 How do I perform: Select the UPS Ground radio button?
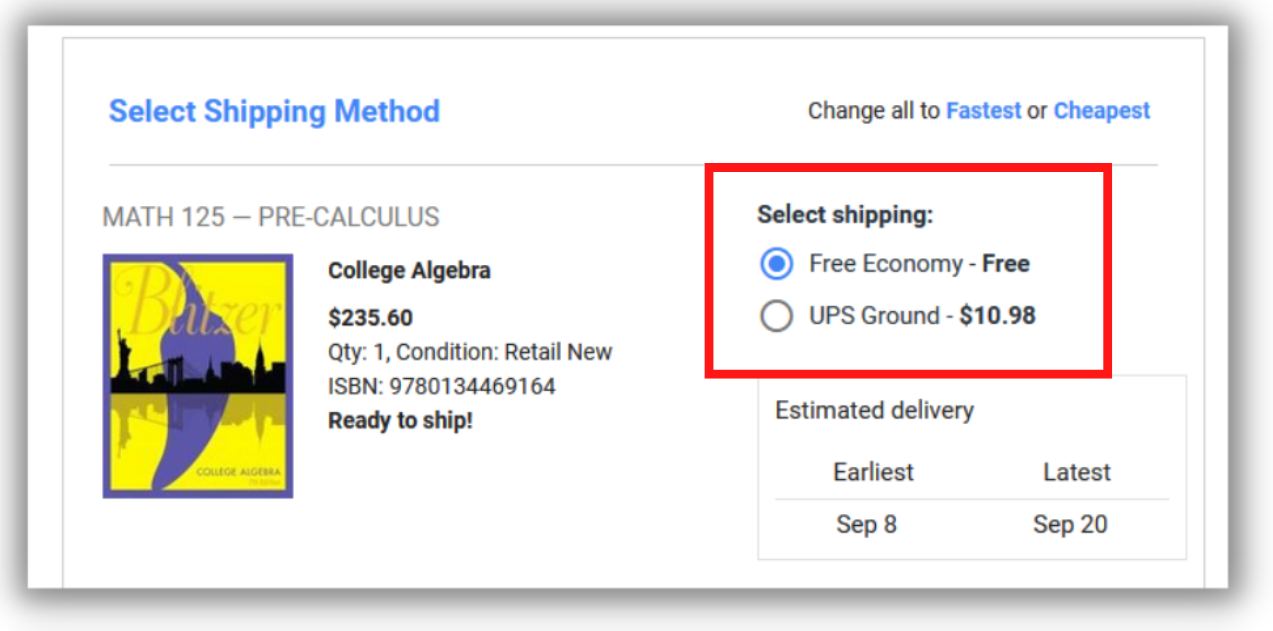[x=776, y=317]
